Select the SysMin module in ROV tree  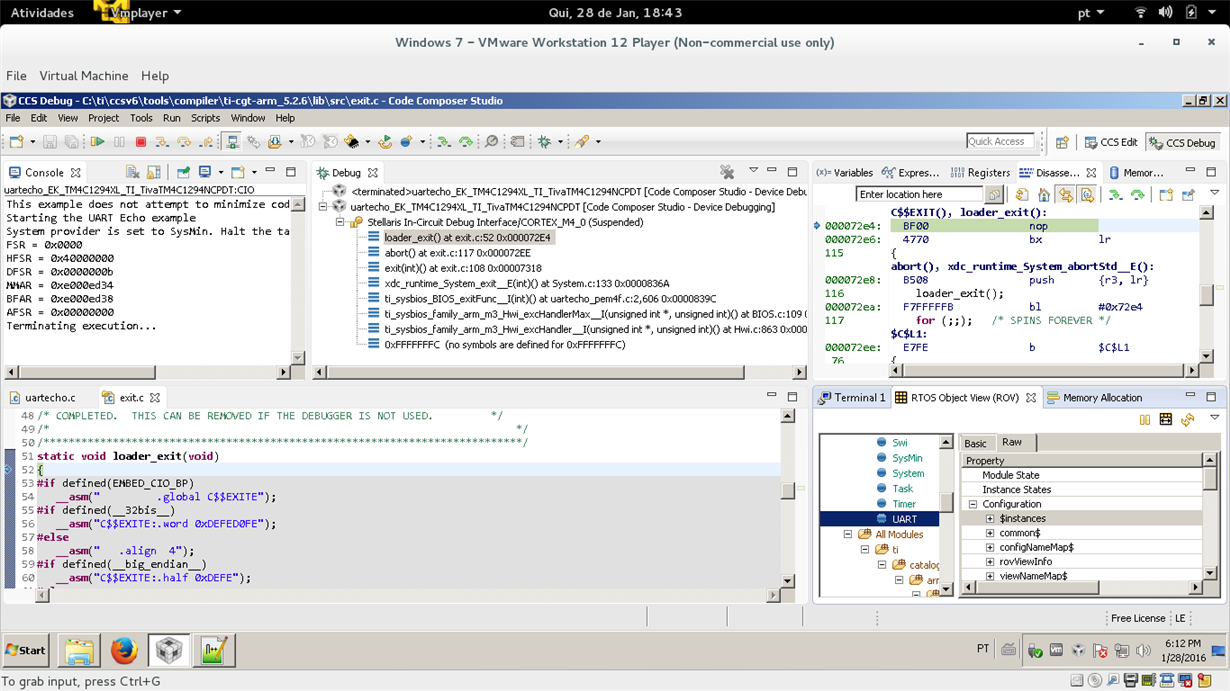pyautogui.click(x=906, y=458)
